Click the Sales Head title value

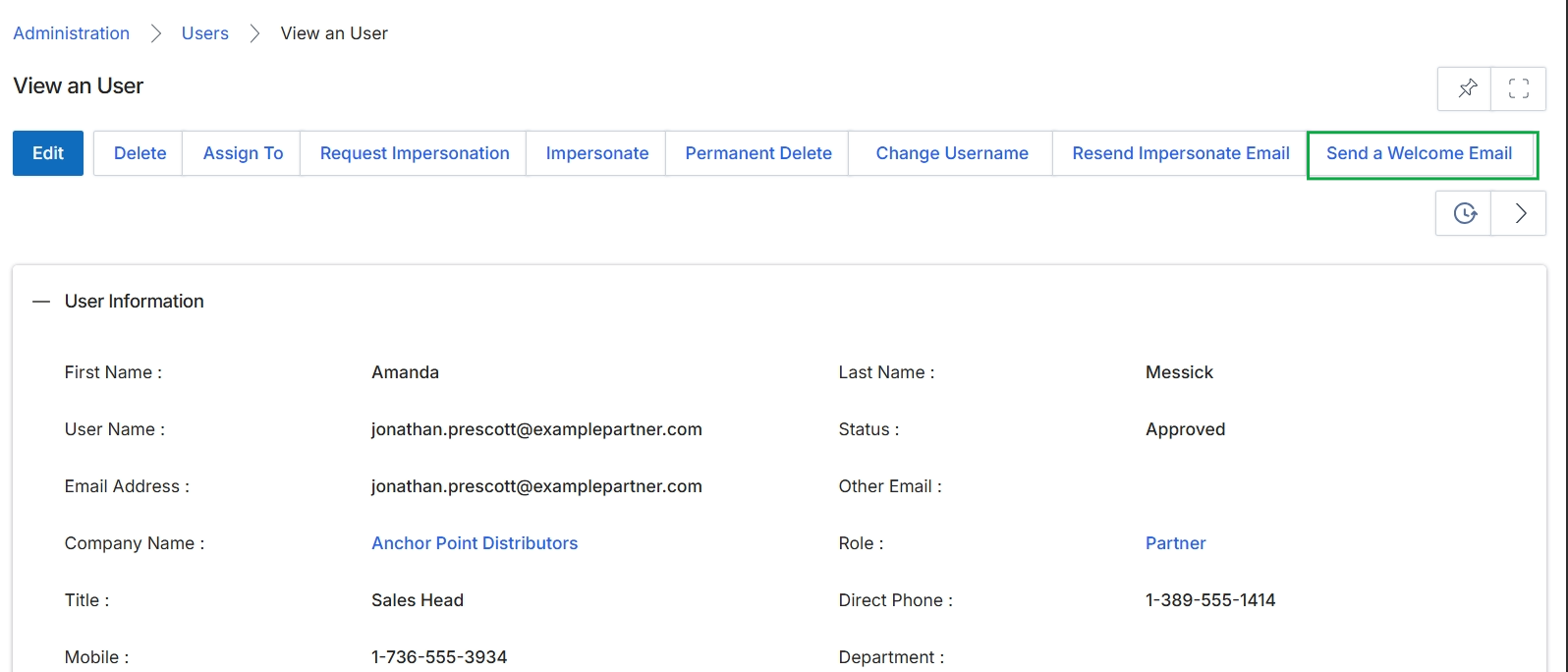(418, 600)
